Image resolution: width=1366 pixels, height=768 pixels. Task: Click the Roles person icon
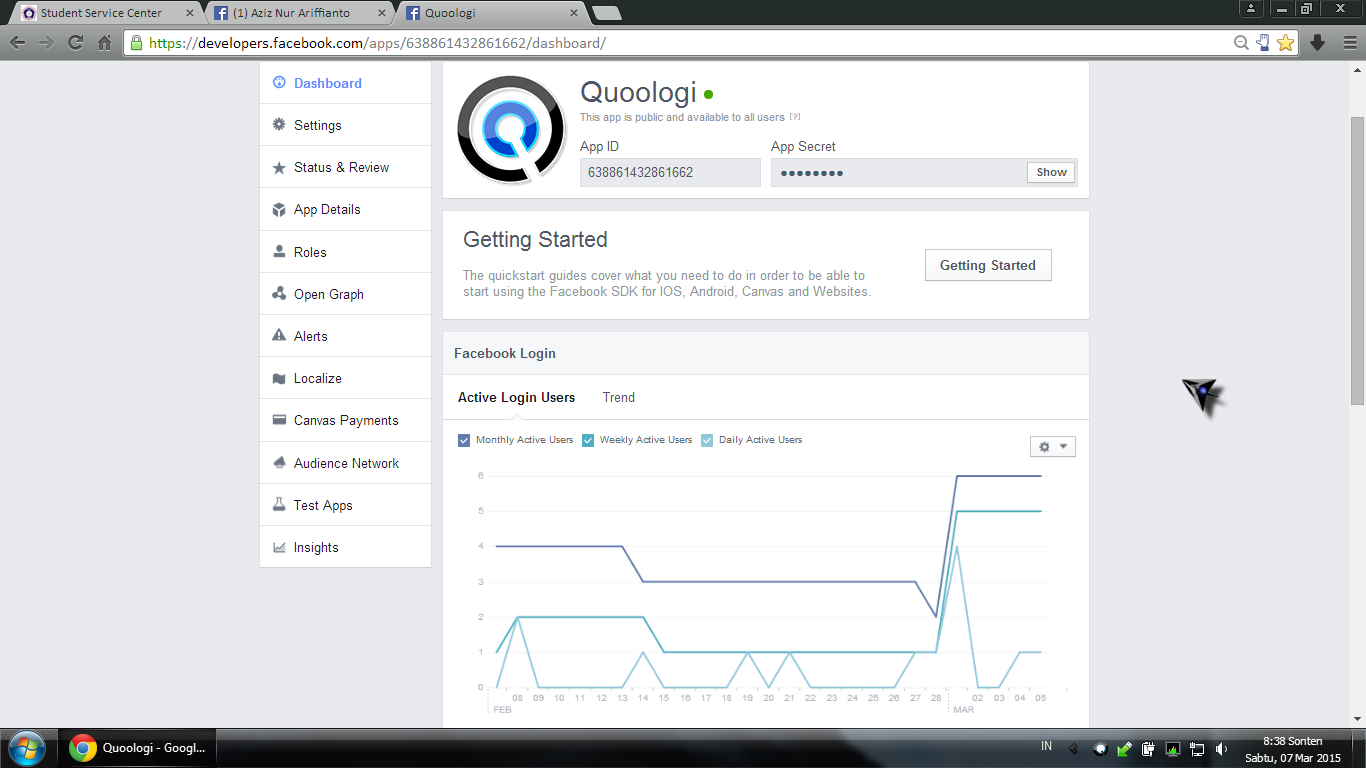click(x=279, y=252)
